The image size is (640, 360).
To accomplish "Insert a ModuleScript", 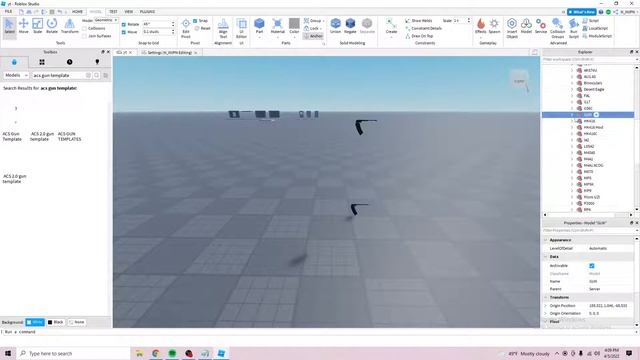I will coord(597,36).
